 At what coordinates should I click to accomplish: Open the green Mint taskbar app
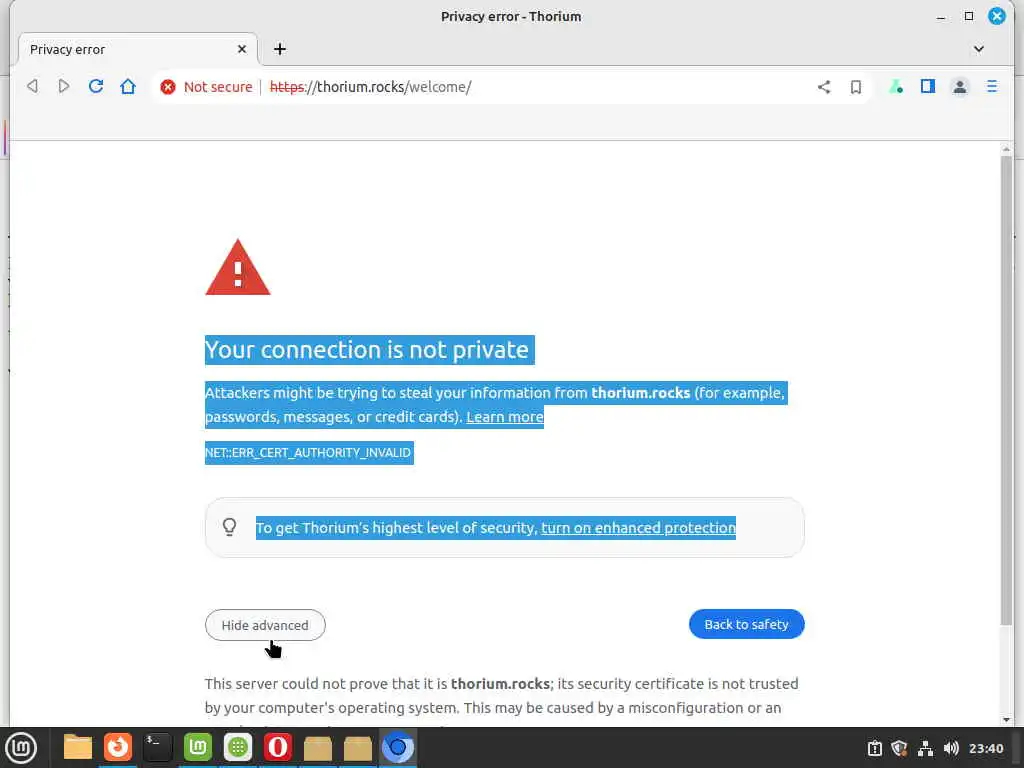(198, 748)
